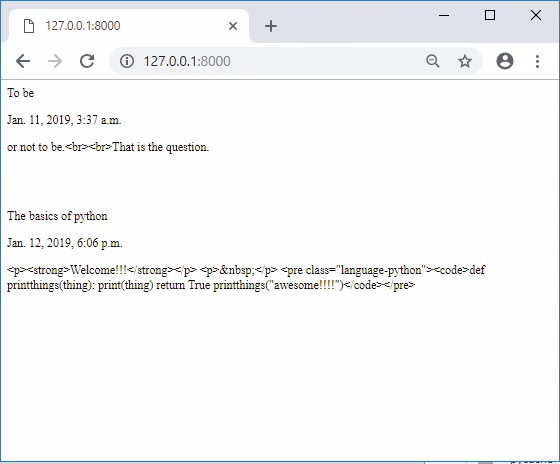
Task: Minimize the browser window
Action: 444,15
